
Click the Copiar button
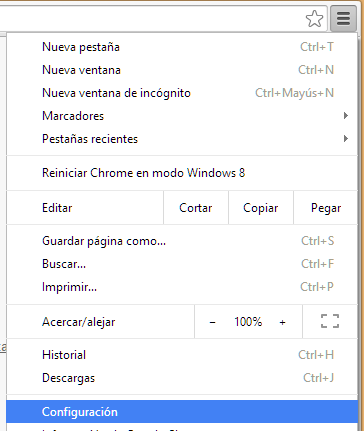pos(261,208)
